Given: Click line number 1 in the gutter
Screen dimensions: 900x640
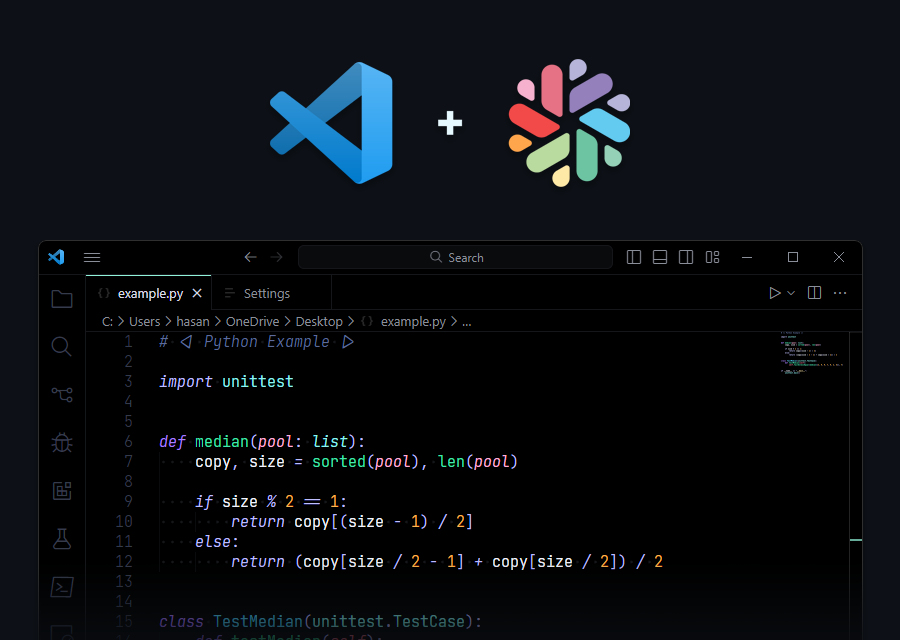Looking at the screenshot, I should [129, 342].
